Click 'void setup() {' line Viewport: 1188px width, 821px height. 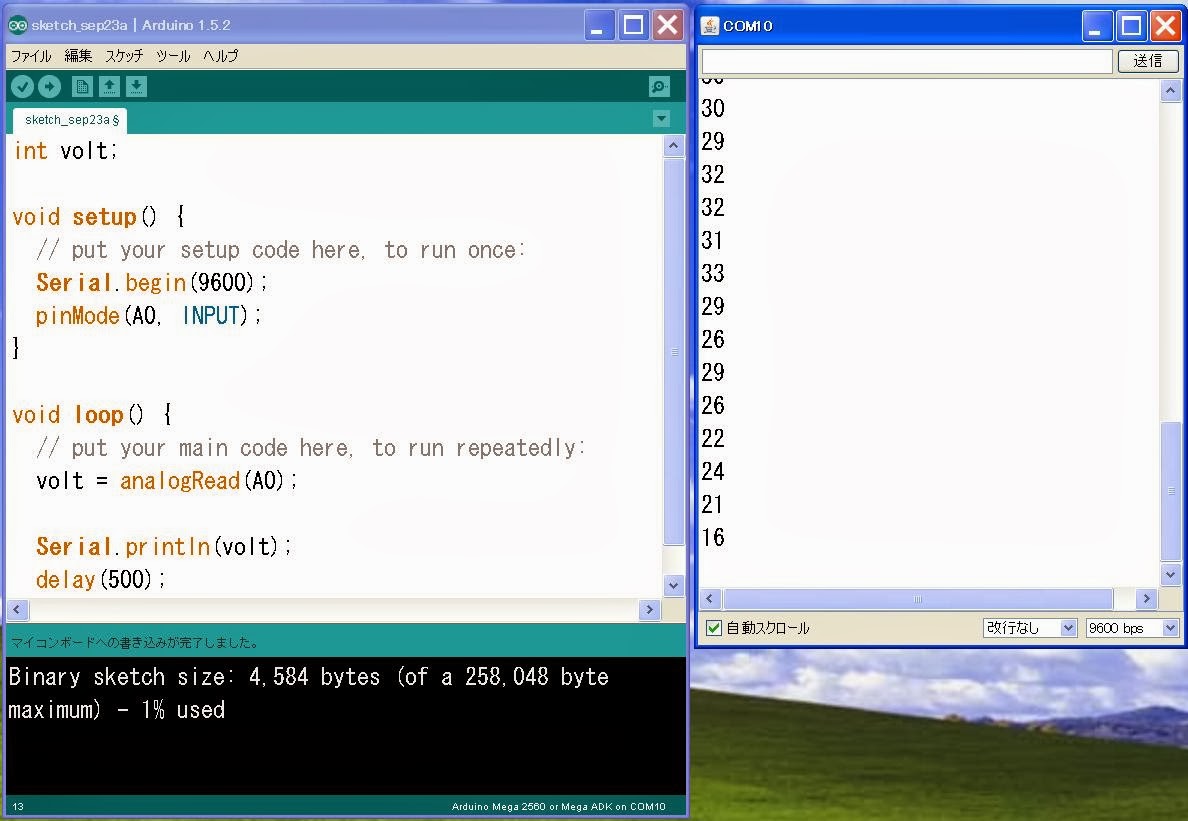pyautogui.click(x=98, y=217)
